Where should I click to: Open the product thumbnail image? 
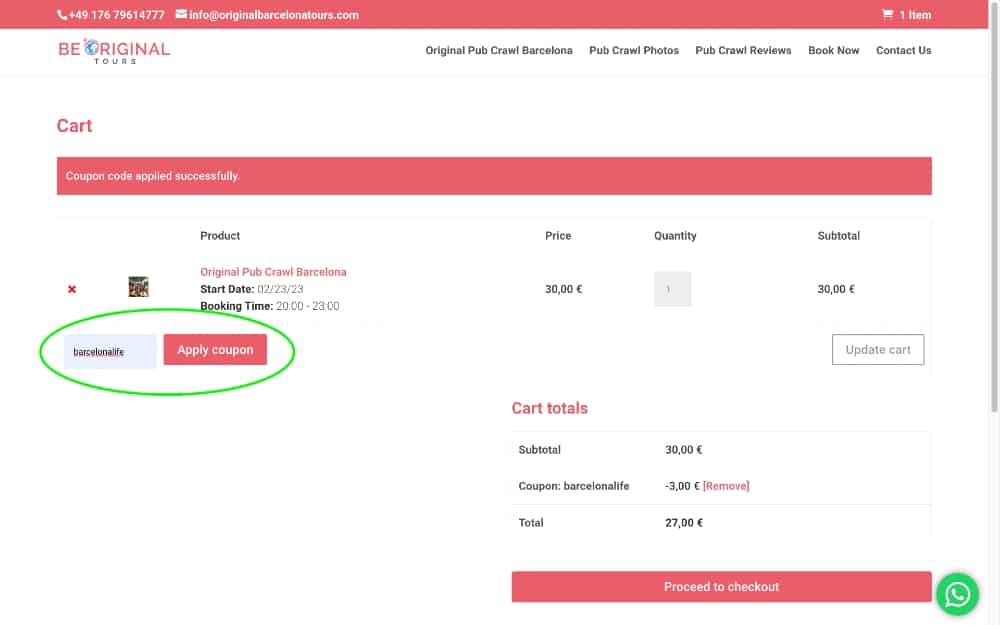click(138, 287)
